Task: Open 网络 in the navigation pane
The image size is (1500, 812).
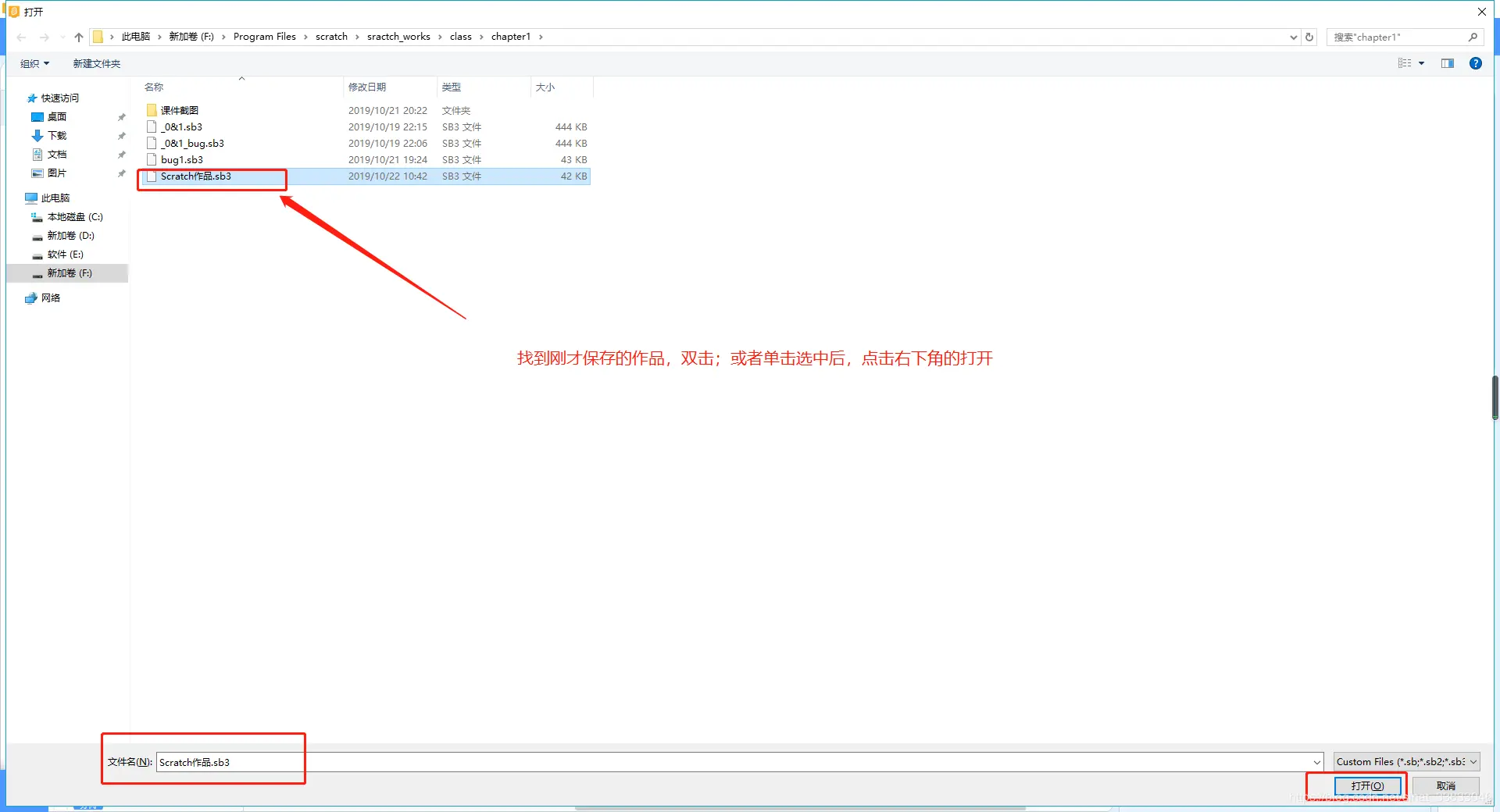Action: pyautogui.click(x=51, y=297)
